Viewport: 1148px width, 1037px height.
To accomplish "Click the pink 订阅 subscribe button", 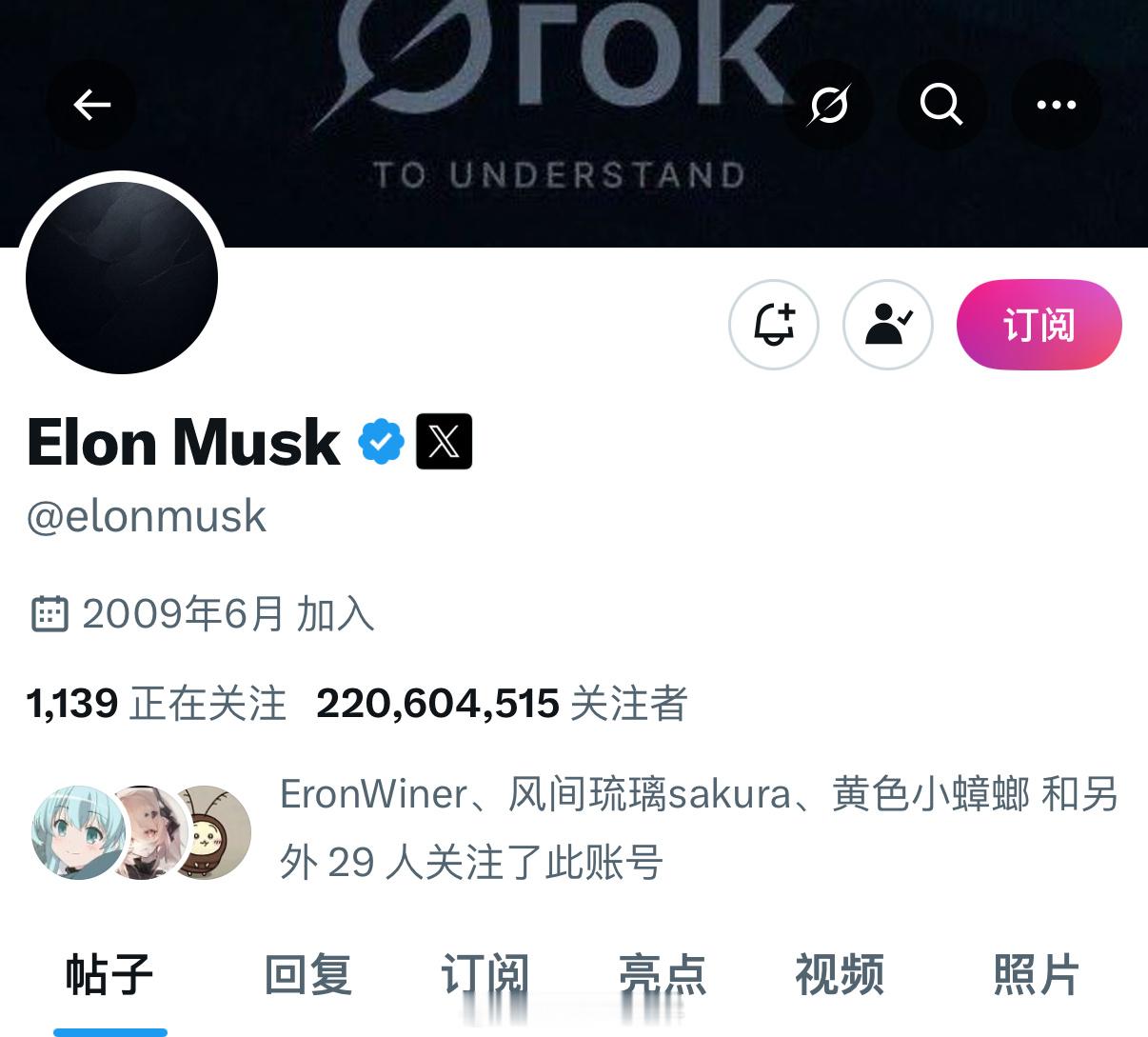I will coord(1039,325).
